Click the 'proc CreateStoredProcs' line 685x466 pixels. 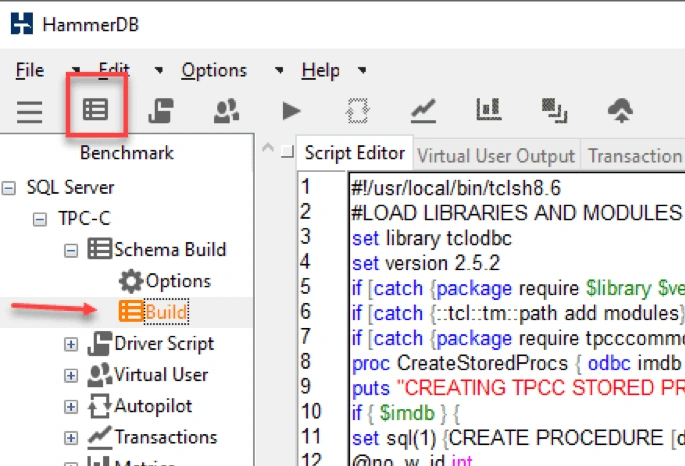[x=517, y=363]
